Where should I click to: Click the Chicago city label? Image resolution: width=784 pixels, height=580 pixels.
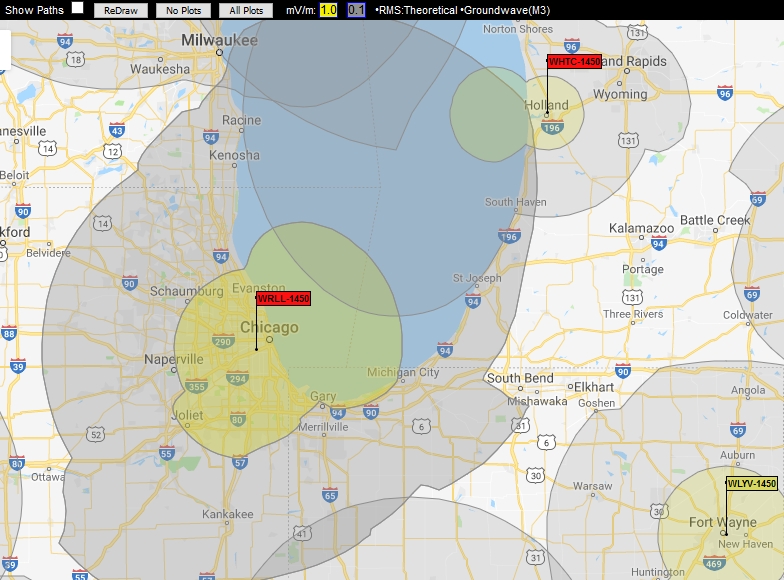(269, 328)
